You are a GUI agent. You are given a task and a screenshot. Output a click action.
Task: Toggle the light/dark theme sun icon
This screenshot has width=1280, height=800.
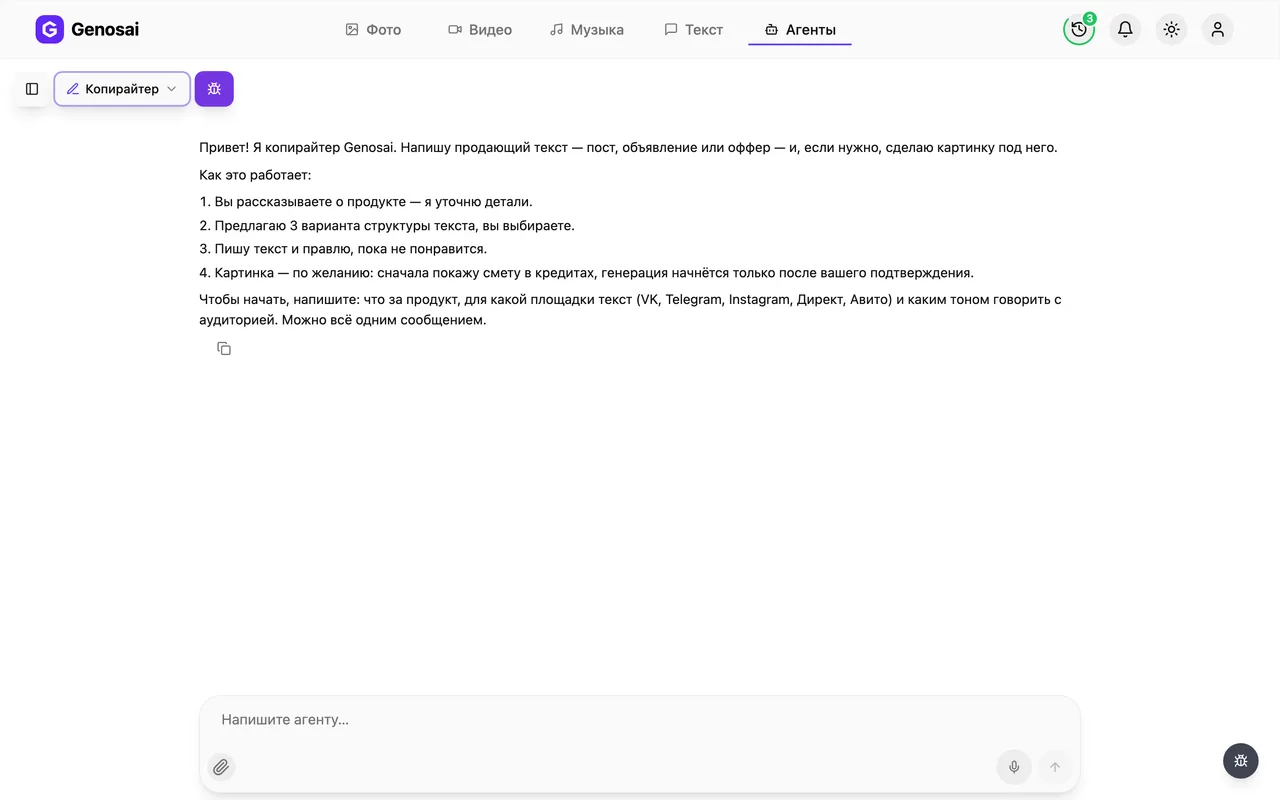[x=1171, y=30]
